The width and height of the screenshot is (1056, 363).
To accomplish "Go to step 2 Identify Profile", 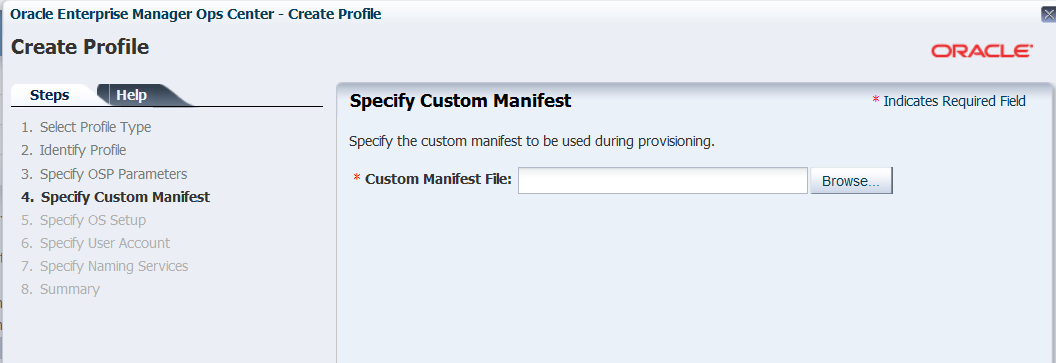I will 73,150.
